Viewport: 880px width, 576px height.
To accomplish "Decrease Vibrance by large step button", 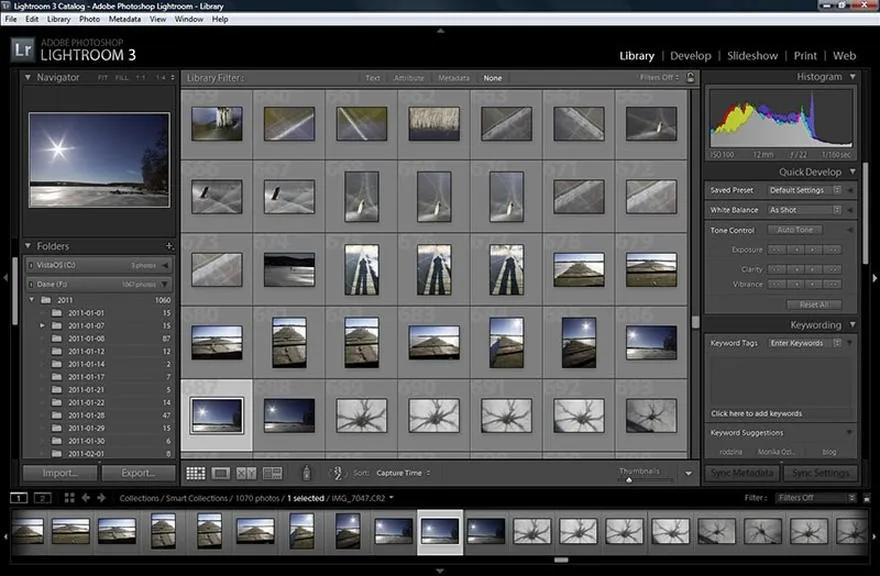I will point(776,284).
